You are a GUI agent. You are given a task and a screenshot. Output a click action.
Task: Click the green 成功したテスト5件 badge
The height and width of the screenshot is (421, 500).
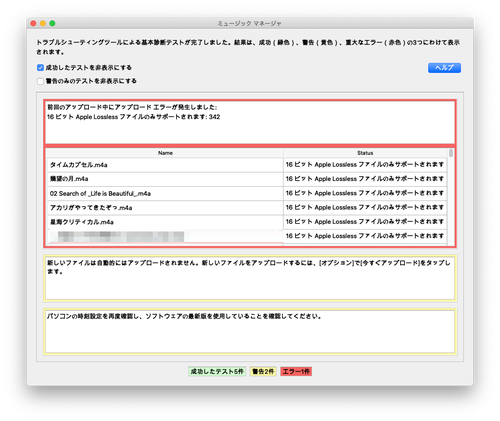pos(217,371)
